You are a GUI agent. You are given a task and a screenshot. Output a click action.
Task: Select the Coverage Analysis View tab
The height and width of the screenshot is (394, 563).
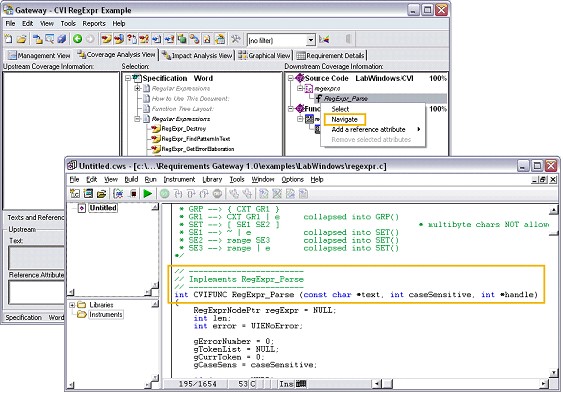point(117,55)
